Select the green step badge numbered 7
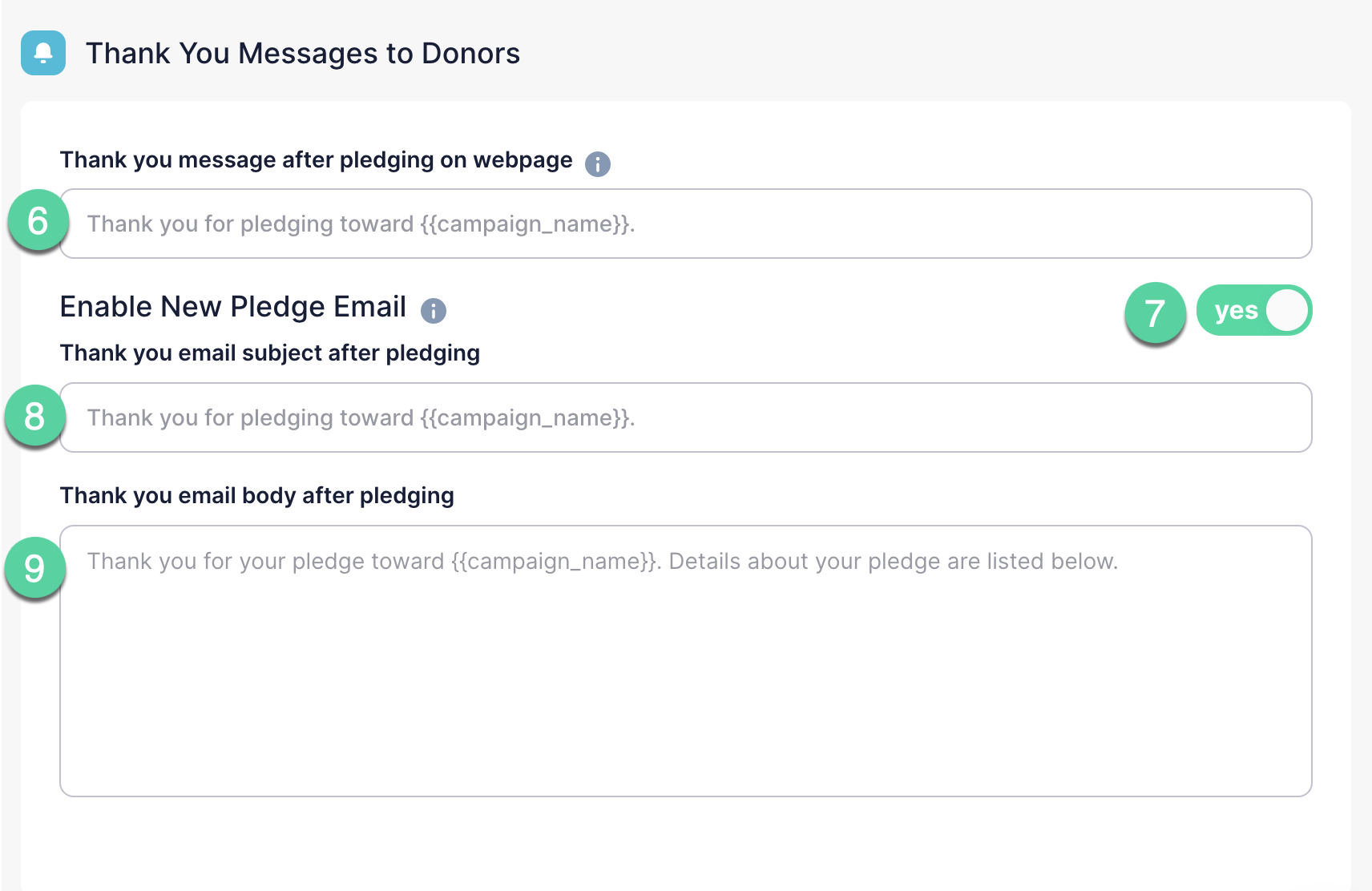This screenshot has height=891, width=1372. coord(1156,312)
